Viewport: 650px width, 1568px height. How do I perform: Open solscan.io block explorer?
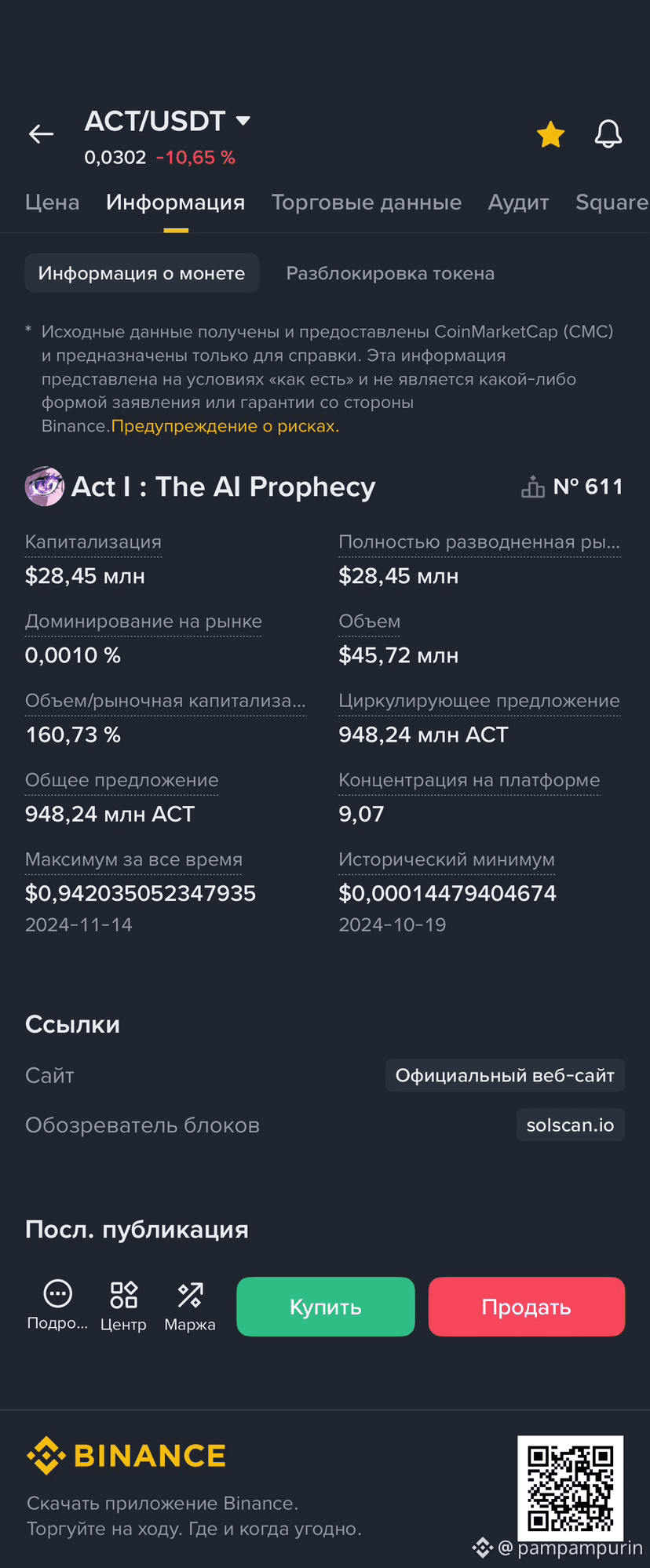(x=570, y=1125)
